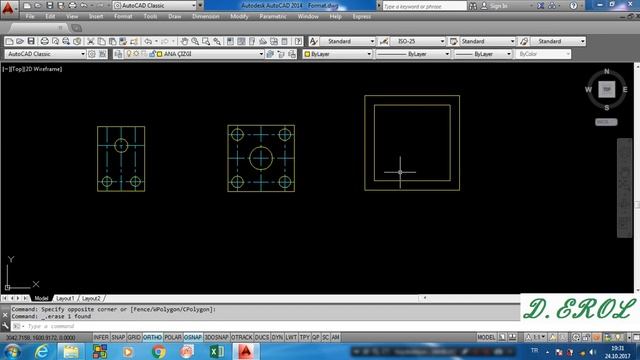Image resolution: width=640 pixels, height=360 pixels.
Task: Open the ByLayer linetype dropdown
Action: pyautogui.click(x=413, y=54)
